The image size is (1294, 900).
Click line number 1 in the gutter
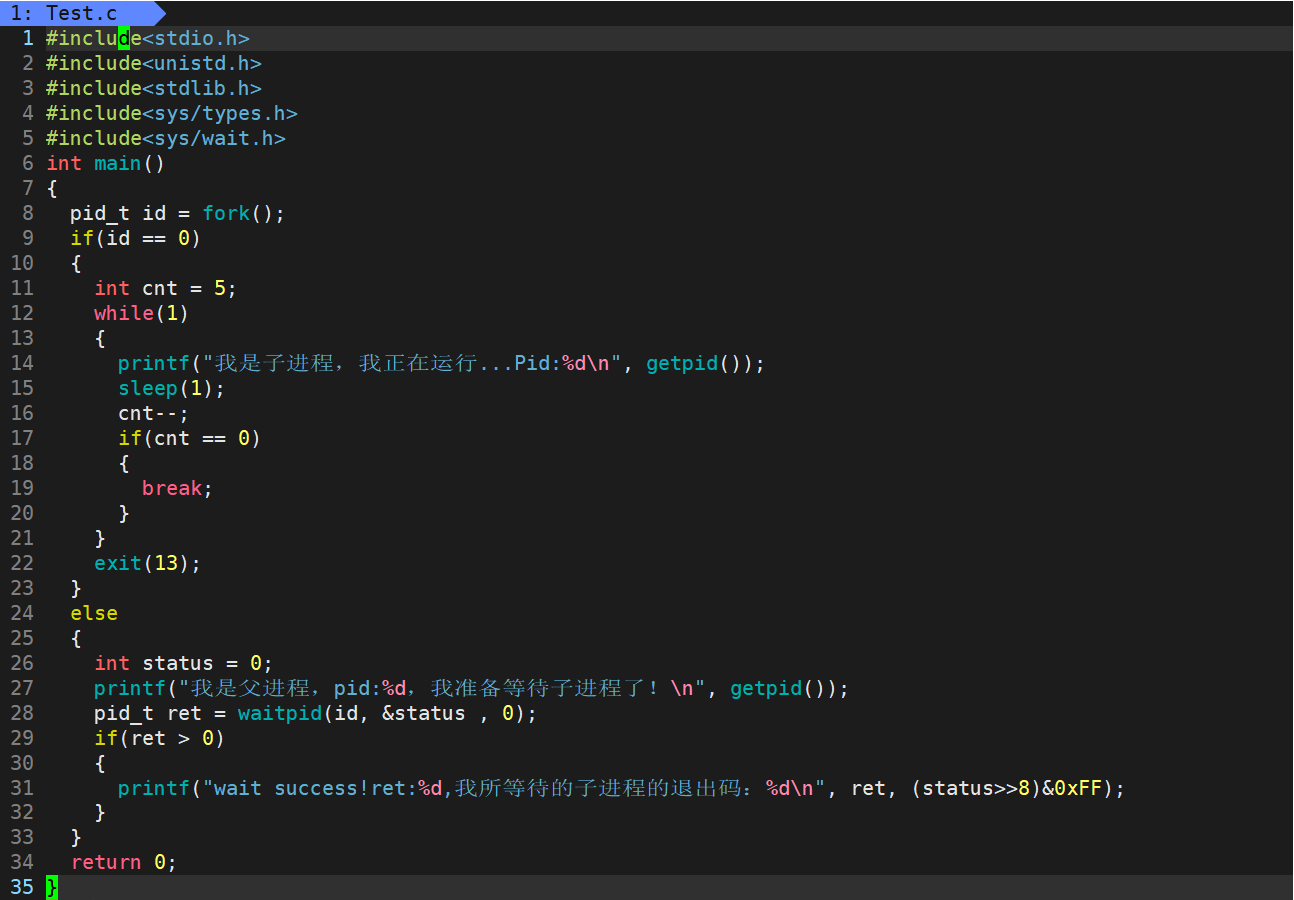(28, 38)
